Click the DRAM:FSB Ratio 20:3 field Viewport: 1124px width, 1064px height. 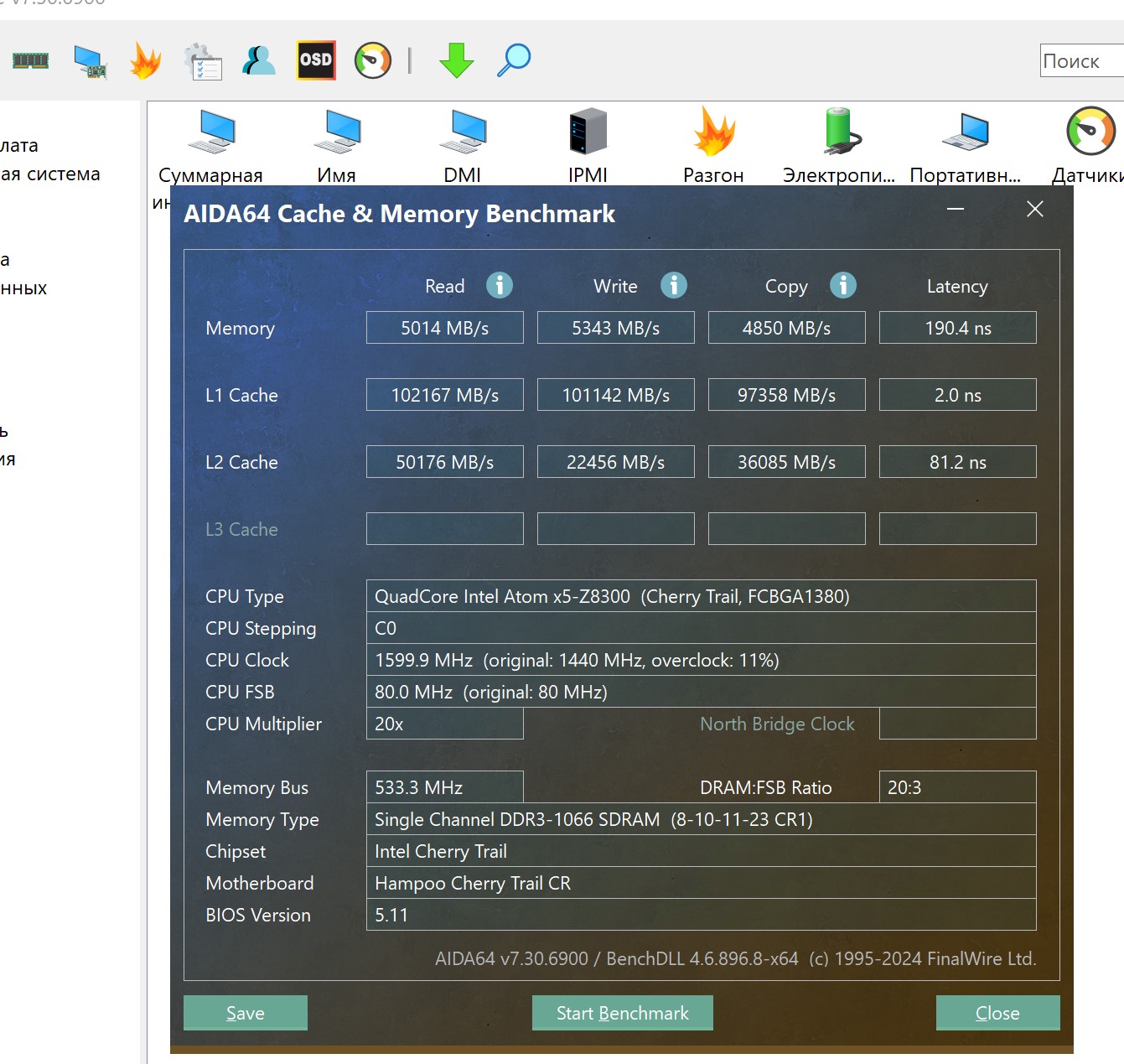pos(958,787)
